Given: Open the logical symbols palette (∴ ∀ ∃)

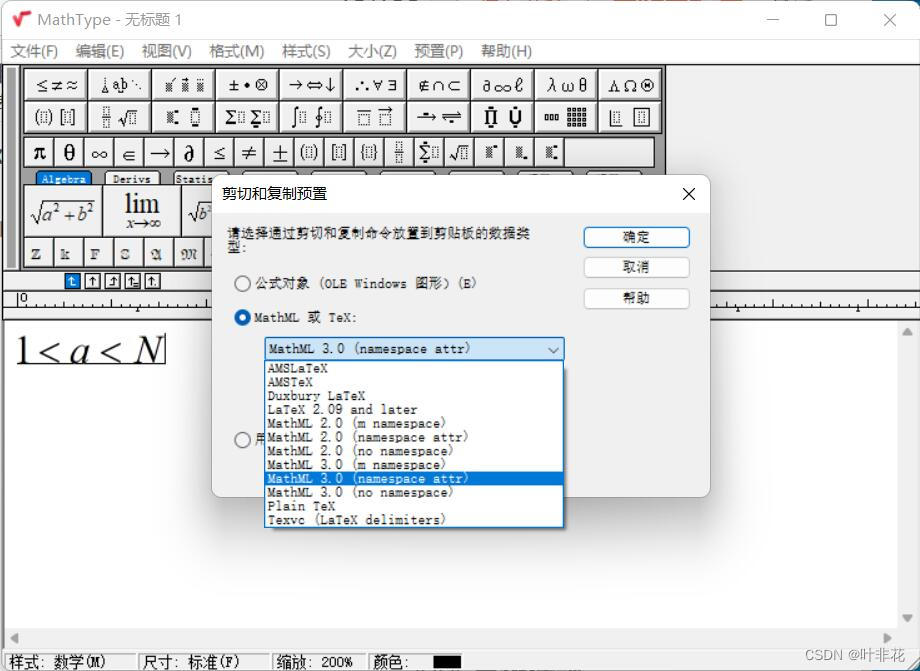Looking at the screenshot, I should click(x=376, y=85).
